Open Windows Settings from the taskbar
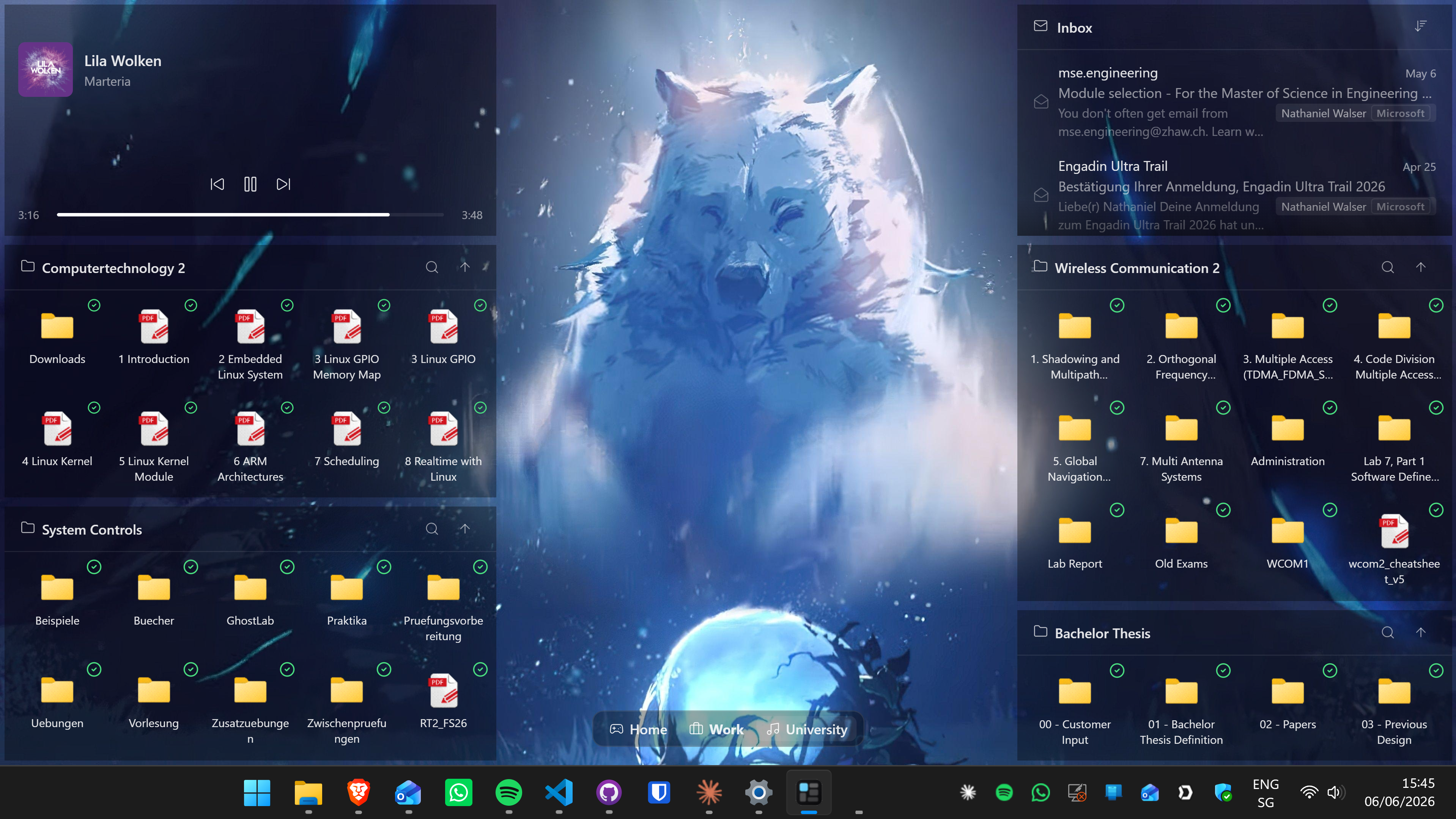Viewport: 1456px width, 819px height. (759, 792)
